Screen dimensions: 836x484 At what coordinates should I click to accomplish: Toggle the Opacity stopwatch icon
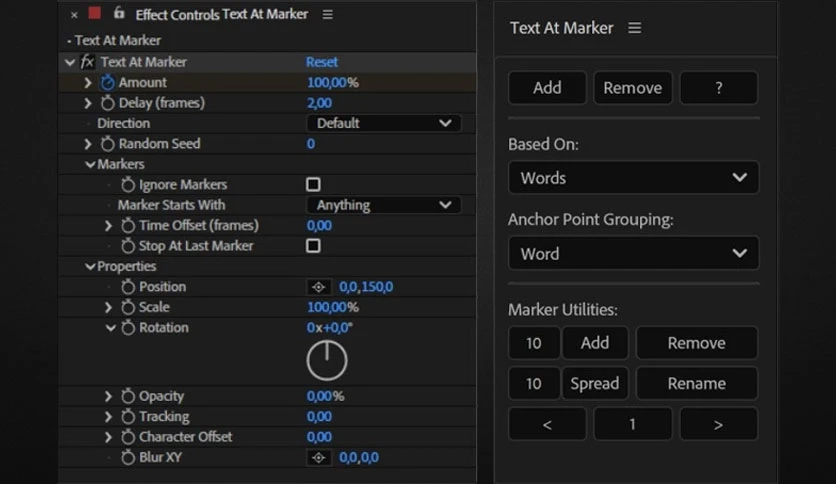coord(128,396)
